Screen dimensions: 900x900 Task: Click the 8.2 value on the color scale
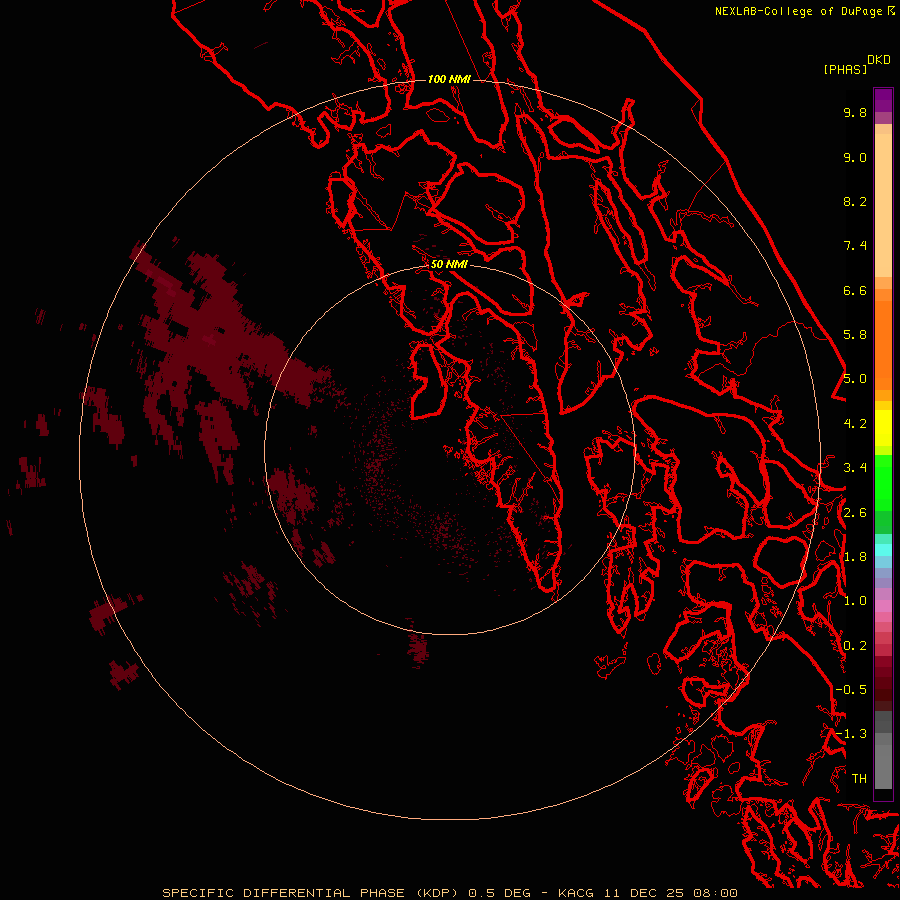(855, 201)
